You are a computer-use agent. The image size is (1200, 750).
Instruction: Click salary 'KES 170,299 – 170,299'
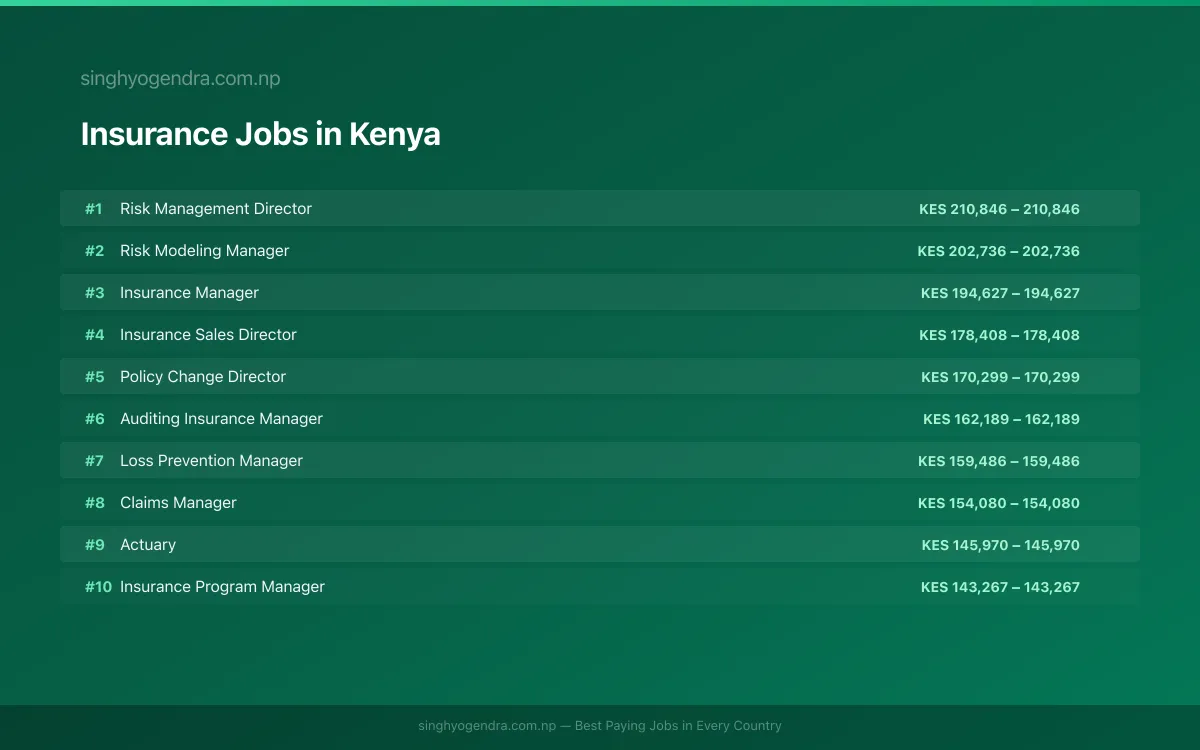coord(1000,377)
